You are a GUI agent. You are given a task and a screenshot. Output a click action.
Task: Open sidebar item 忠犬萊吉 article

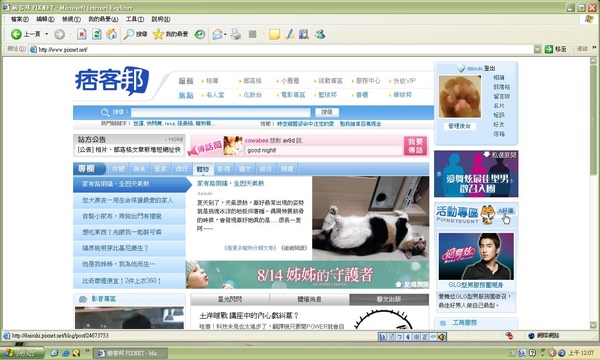tap(128, 200)
